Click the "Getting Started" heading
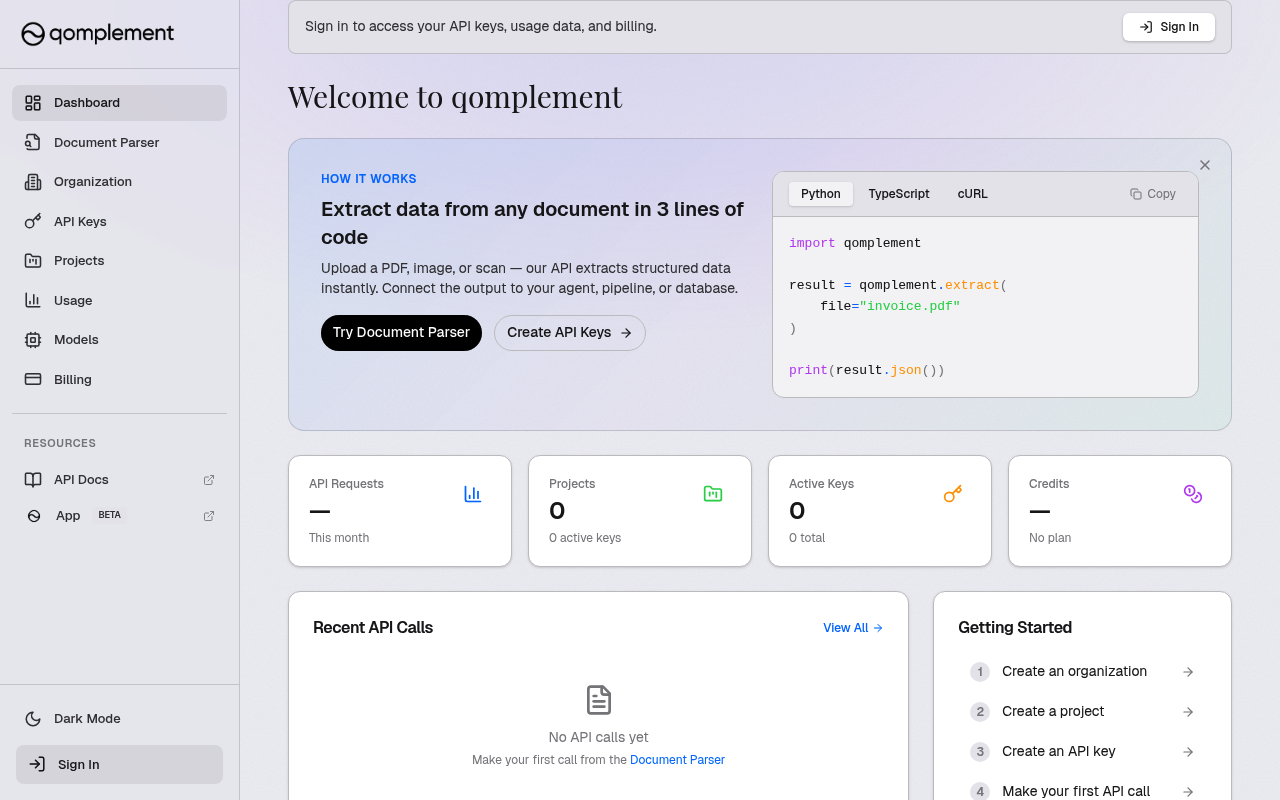This screenshot has height=800, width=1280. [x=1015, y=628]
